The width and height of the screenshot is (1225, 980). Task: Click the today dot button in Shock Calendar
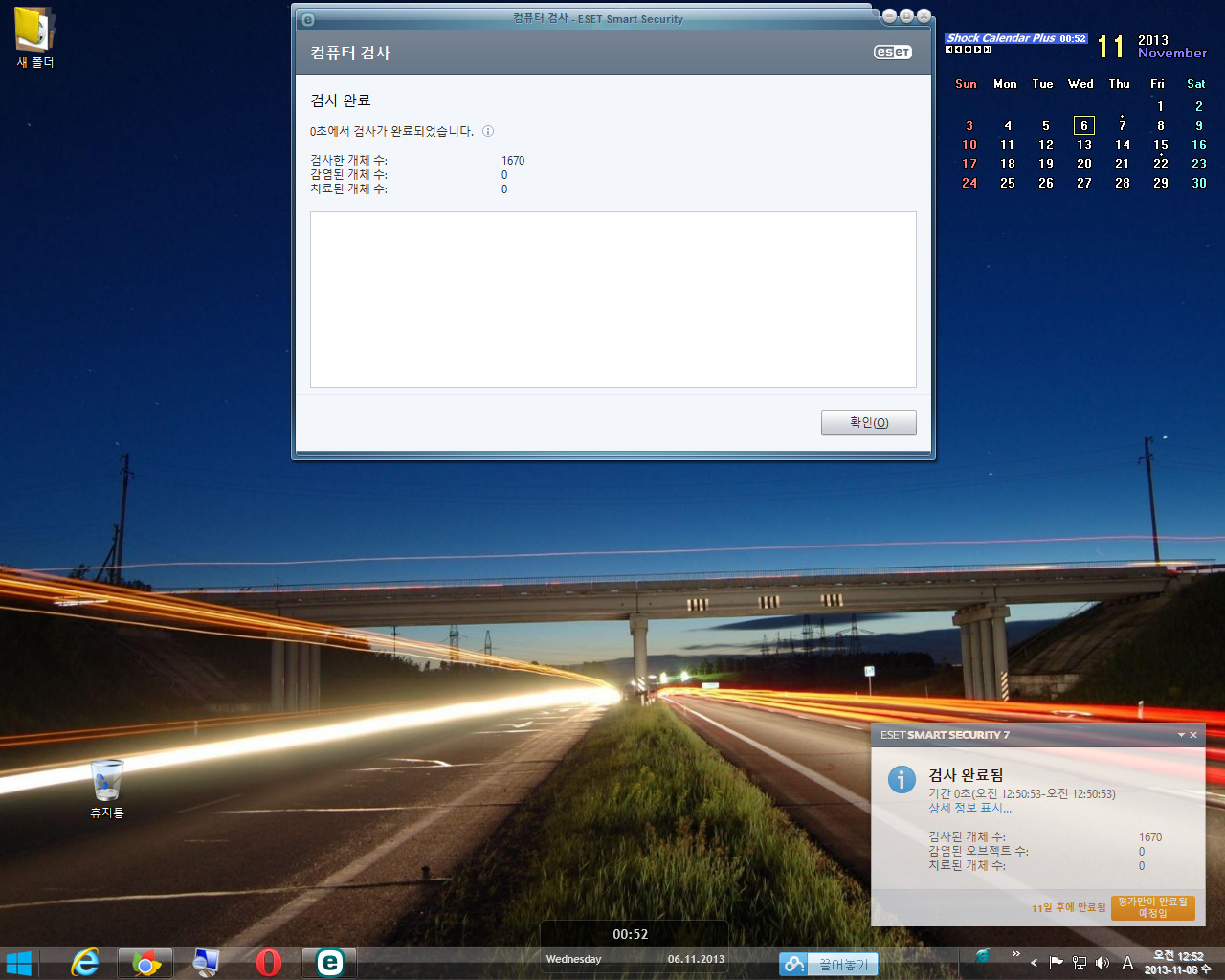(968, 49)
